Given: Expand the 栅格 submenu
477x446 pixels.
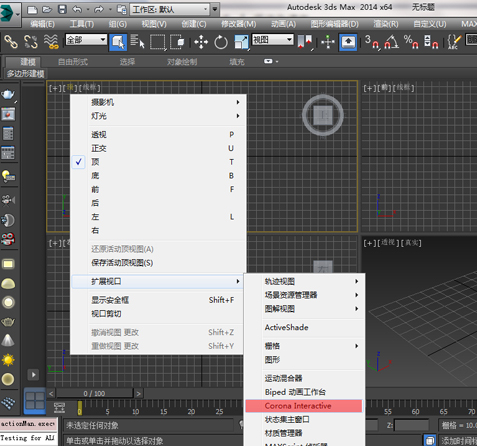Looking at the screenshot, I should click(x=305, y=346).
